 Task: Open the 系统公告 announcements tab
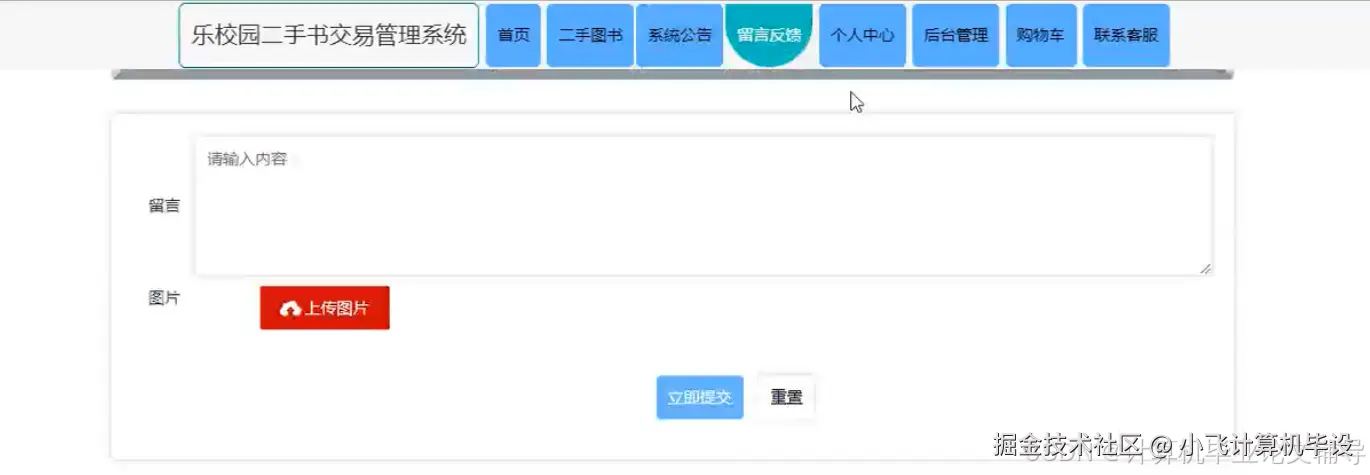(x=680, y=35)
